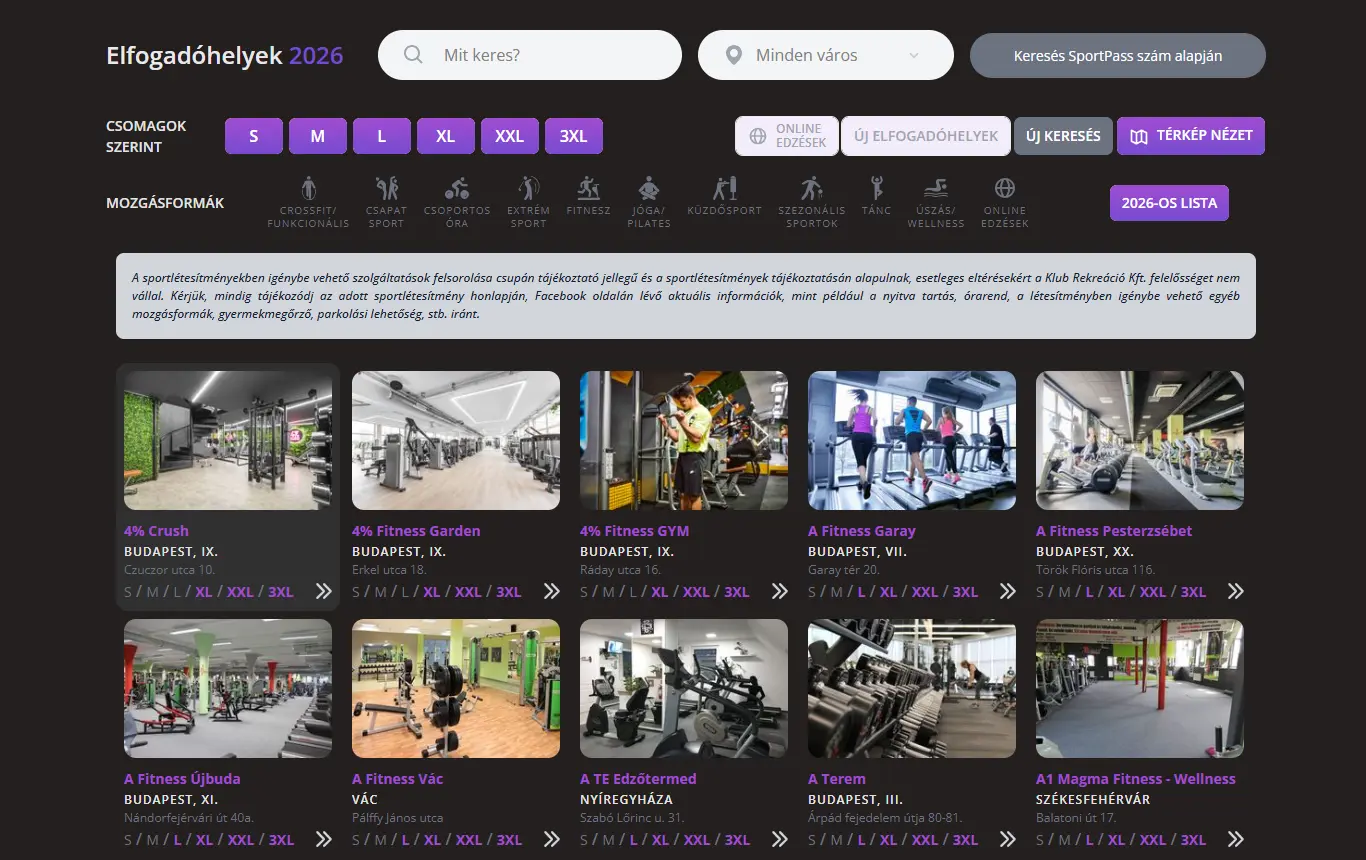1366x860 pixels.
Task: Click address text Ráday utca 16.
Action: [620, 570]
